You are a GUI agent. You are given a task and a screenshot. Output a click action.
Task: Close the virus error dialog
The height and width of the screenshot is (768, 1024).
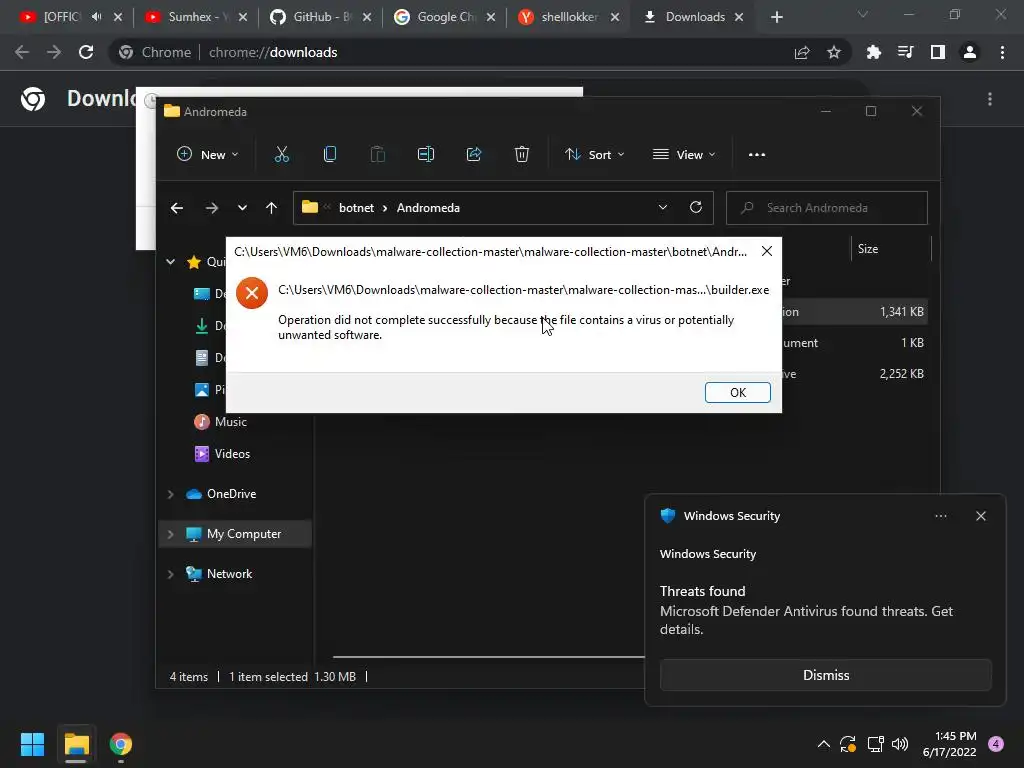767,251
